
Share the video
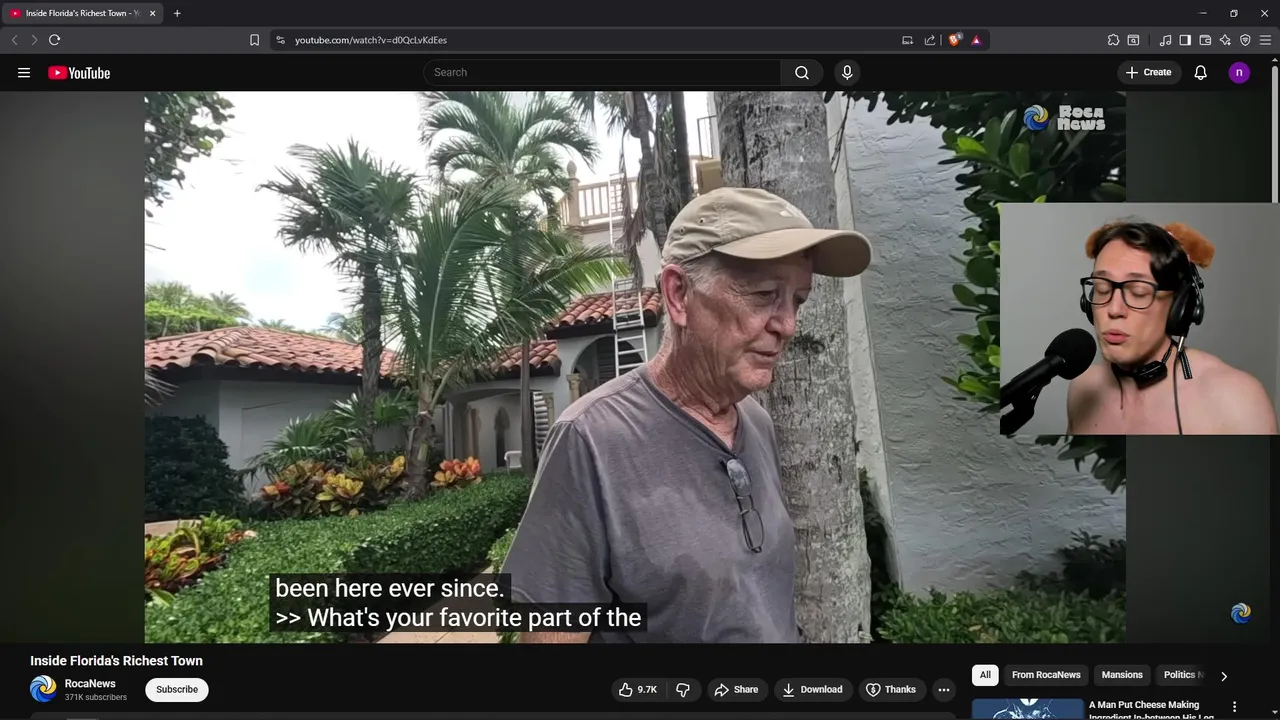(x=736, y=689)
